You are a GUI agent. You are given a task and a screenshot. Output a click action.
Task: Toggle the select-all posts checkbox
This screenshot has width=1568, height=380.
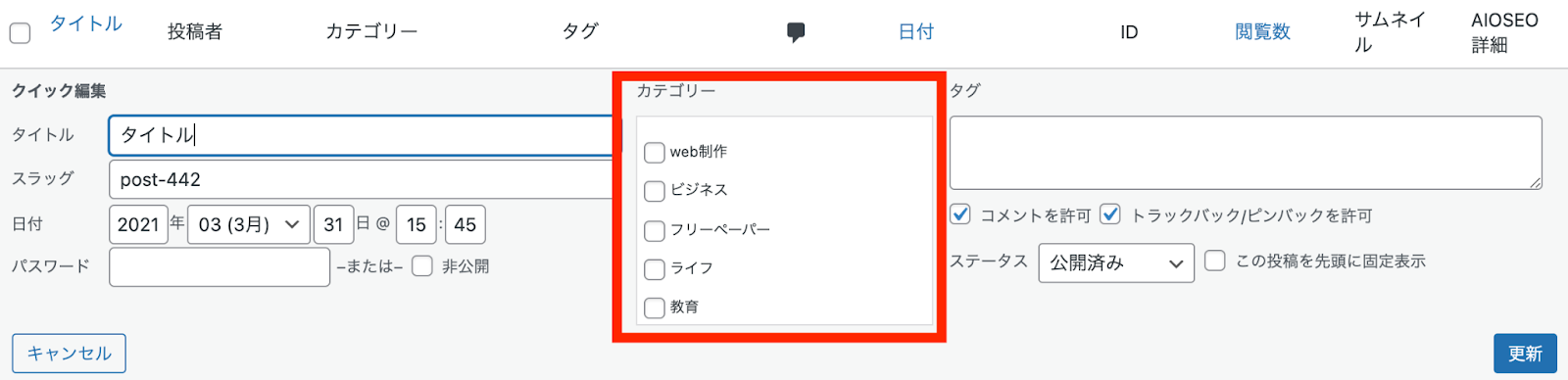point(20,33)
